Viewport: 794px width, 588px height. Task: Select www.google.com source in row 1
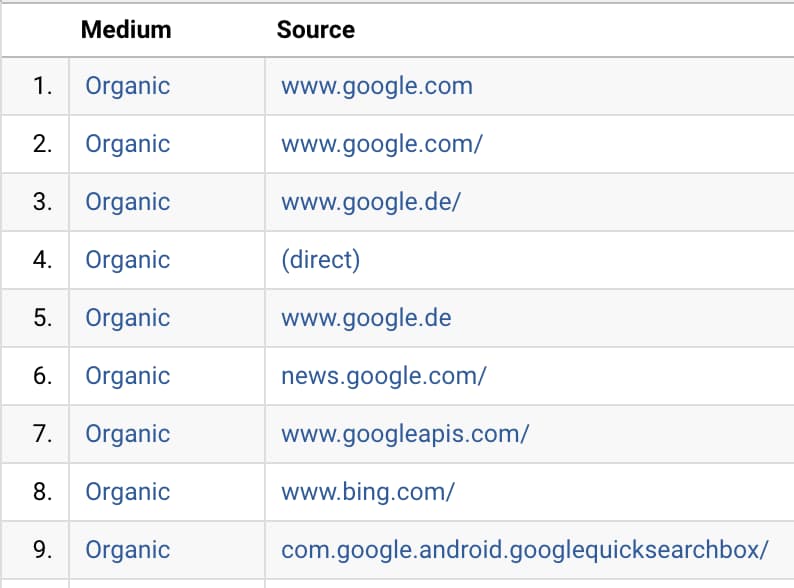coord(377,86)
